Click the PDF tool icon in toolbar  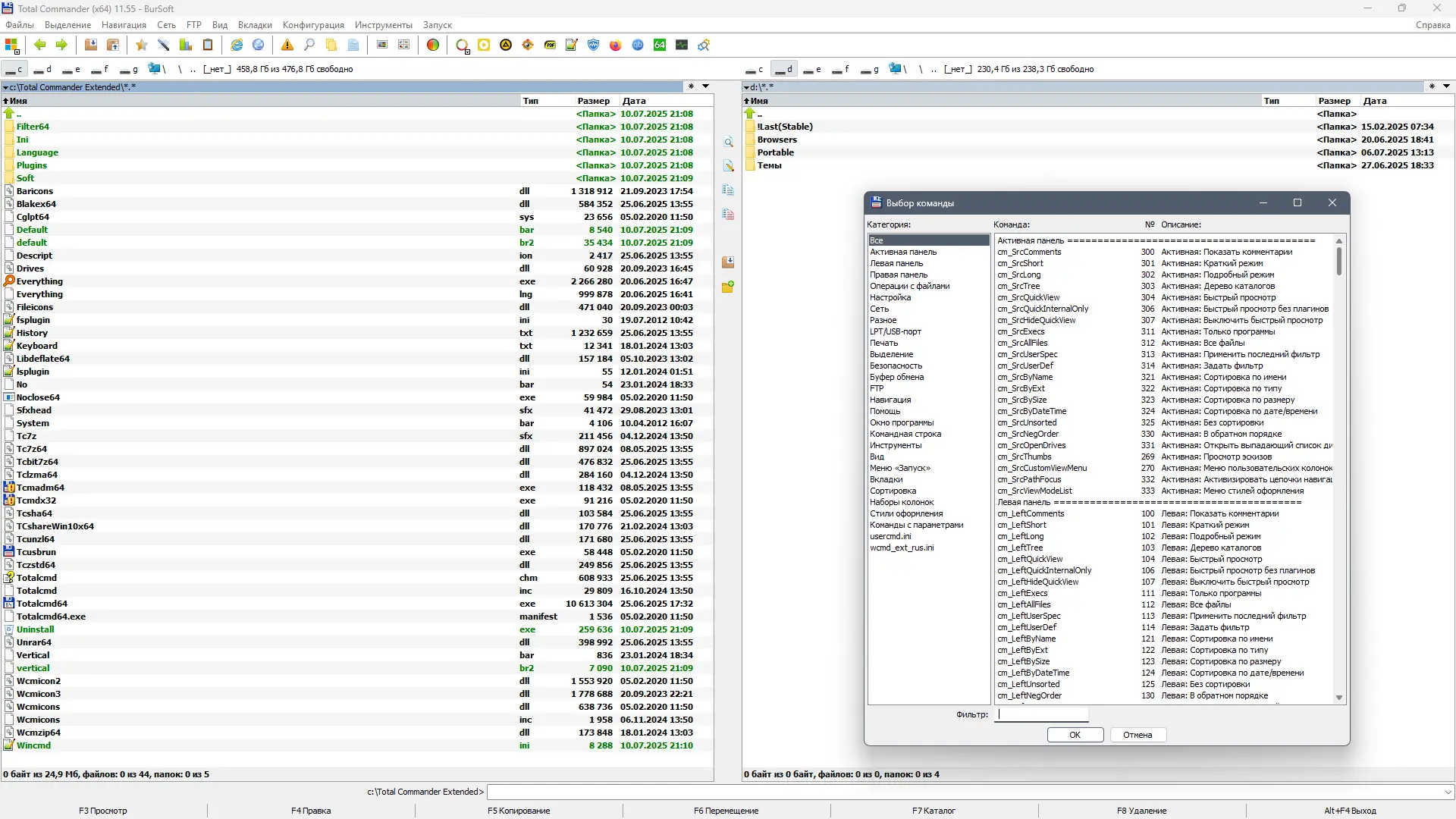pyautogui.click(x=550, y=45)
